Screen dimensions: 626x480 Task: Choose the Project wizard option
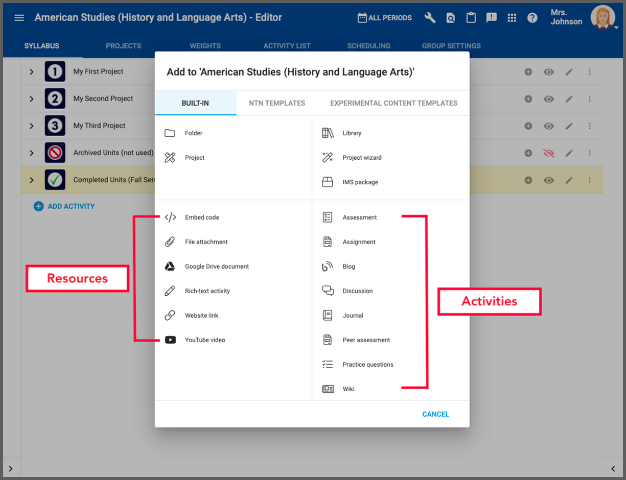point(361,157)
